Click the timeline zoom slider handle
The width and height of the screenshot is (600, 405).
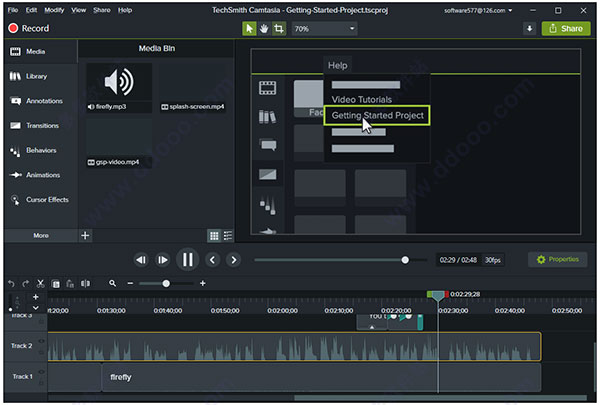166,284
